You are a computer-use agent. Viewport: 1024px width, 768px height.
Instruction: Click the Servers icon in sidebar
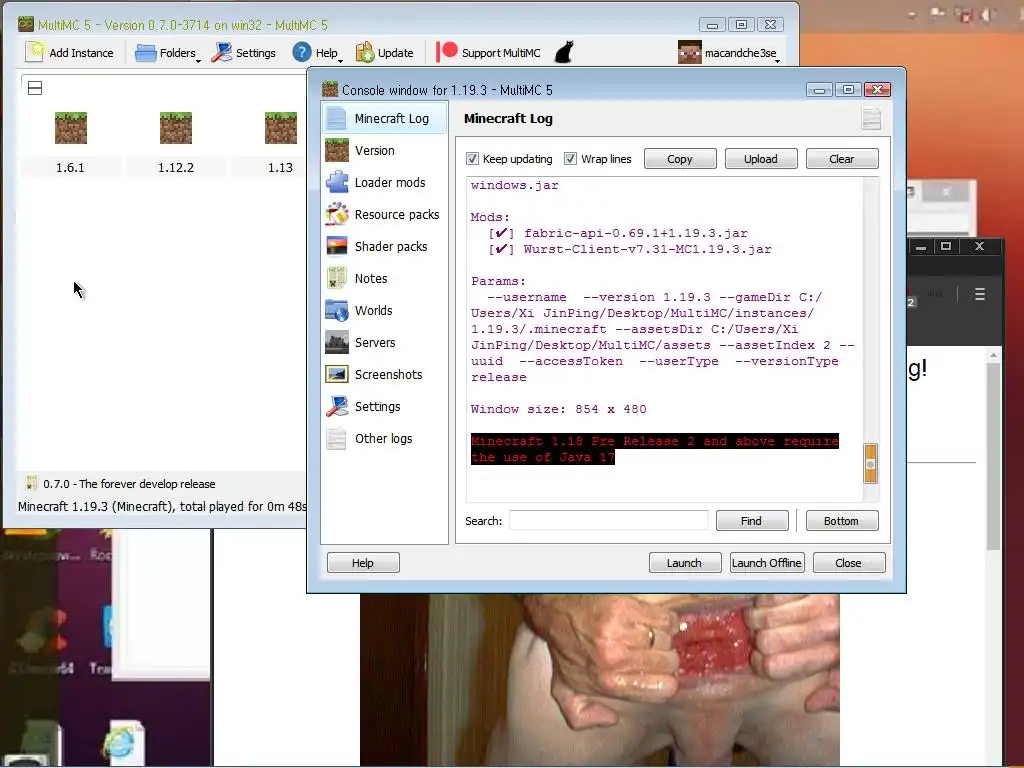click(337, 342)
